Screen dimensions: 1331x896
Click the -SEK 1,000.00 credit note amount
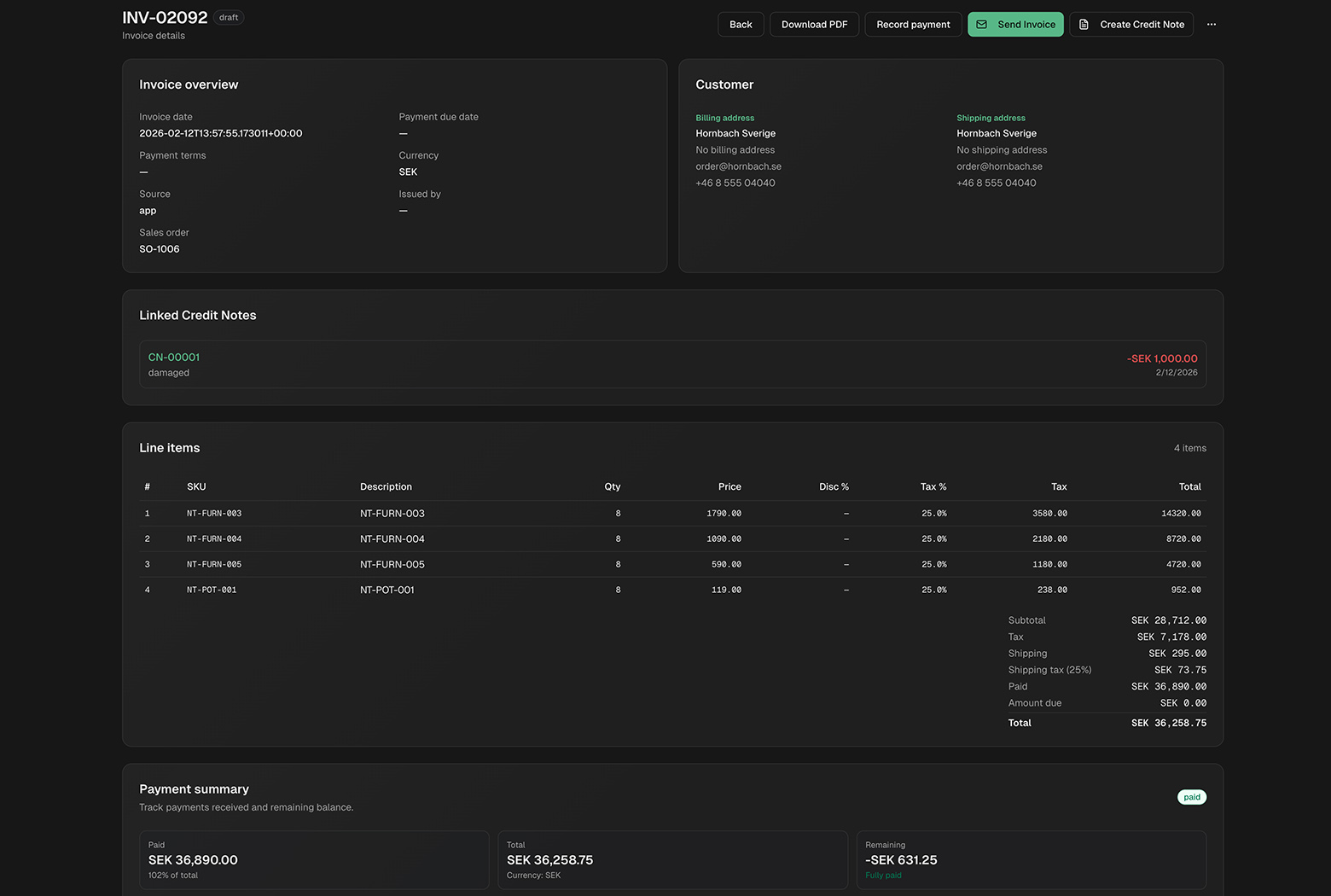pyautogui.click(x=1161, y=358)
